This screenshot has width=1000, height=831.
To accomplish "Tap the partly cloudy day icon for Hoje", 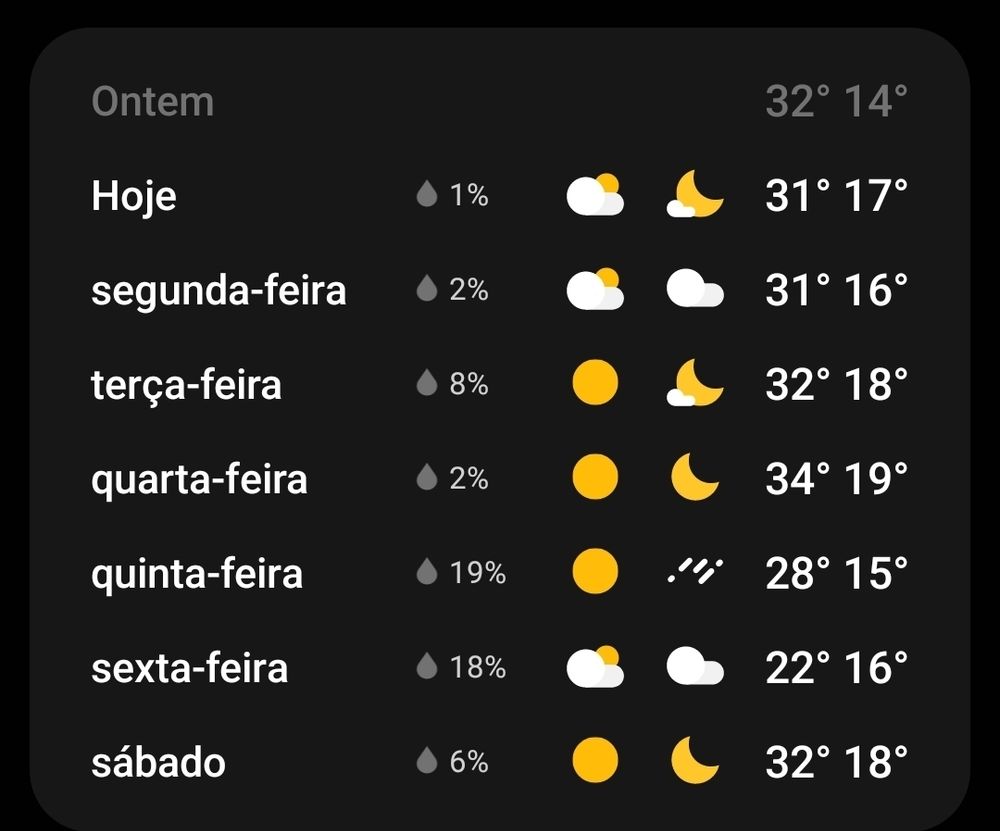I will pyautogui.click(x=595, y=195).
